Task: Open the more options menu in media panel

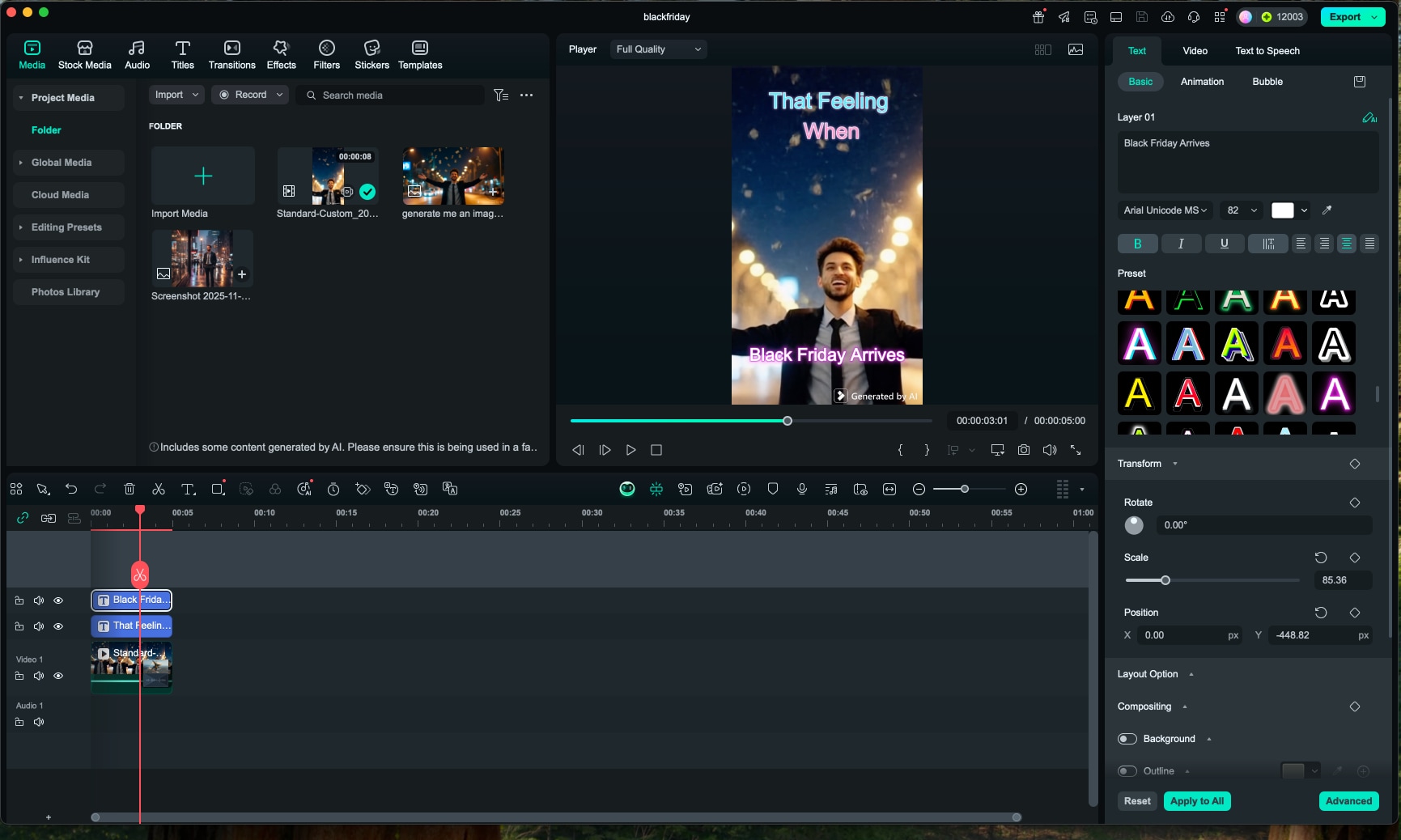Action: coord(526,95)
